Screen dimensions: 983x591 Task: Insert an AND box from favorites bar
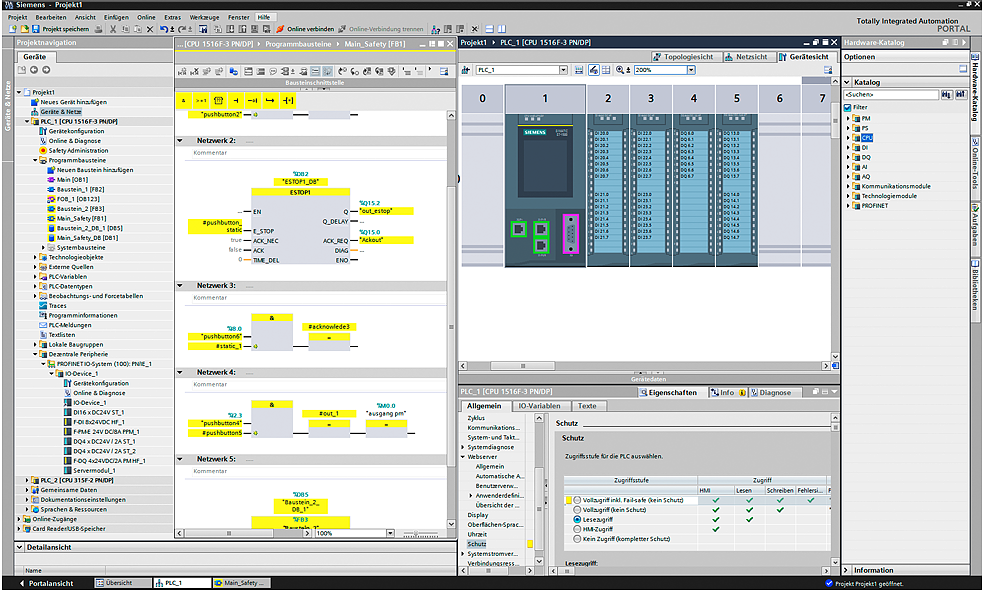(183, 100)
